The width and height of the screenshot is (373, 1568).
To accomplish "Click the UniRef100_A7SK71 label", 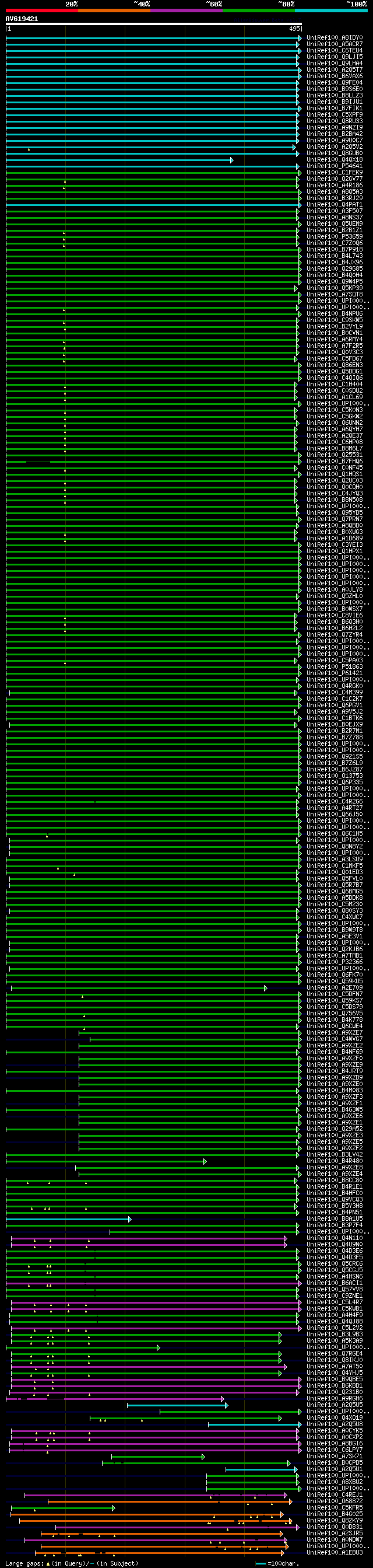I will pos(335,1457).
